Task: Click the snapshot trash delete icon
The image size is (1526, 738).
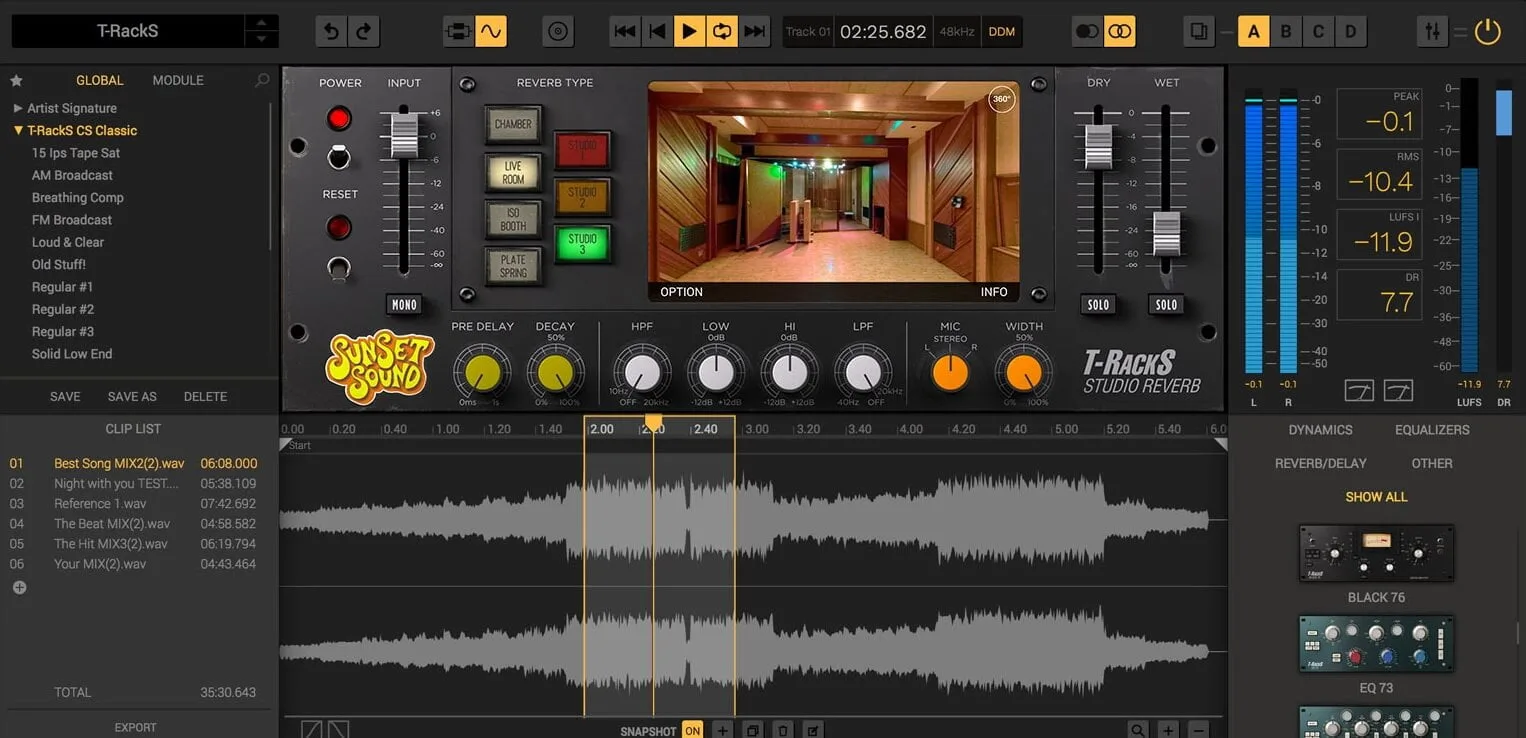Action: (x=784, y=731)
